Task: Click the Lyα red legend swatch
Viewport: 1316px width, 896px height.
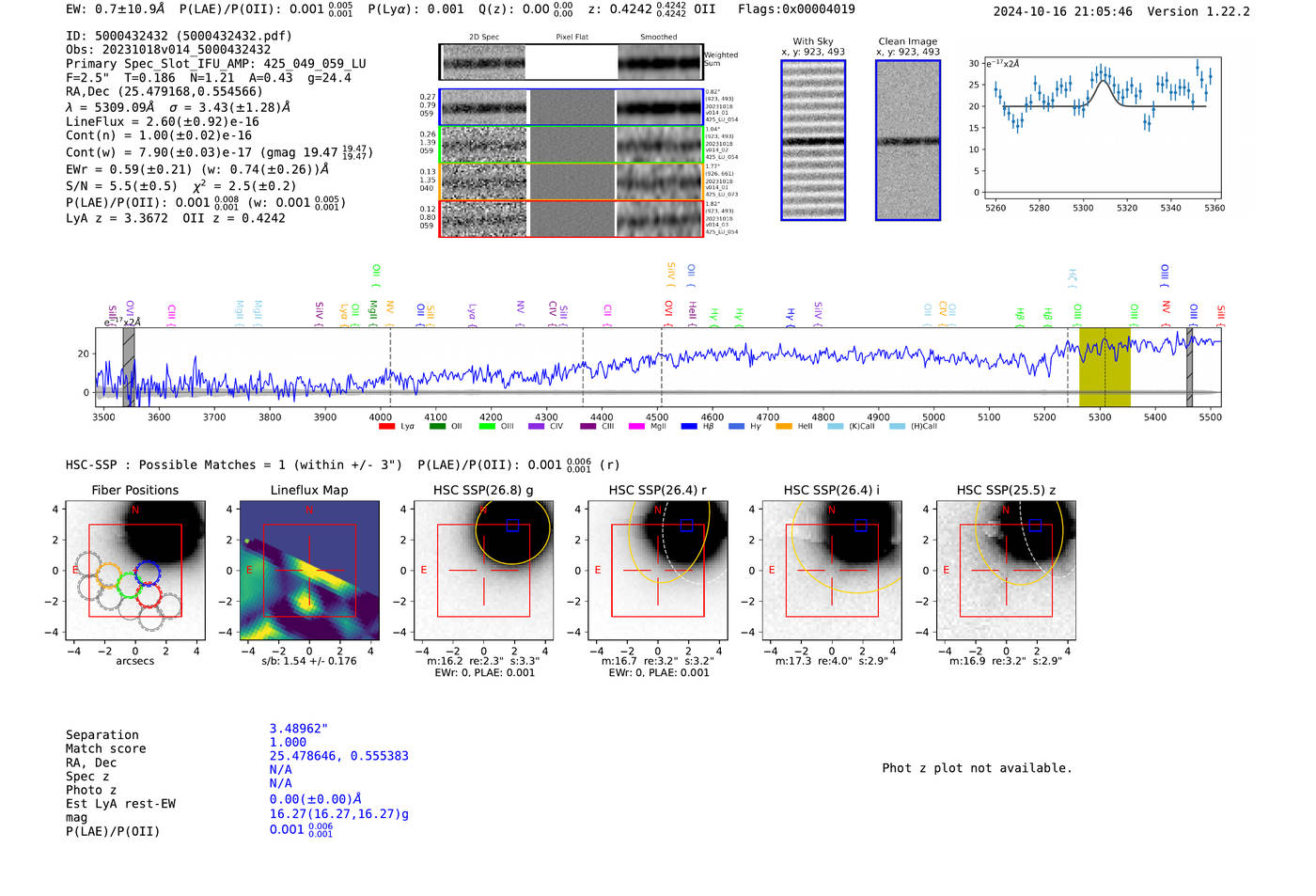Action: click(386, 427)
